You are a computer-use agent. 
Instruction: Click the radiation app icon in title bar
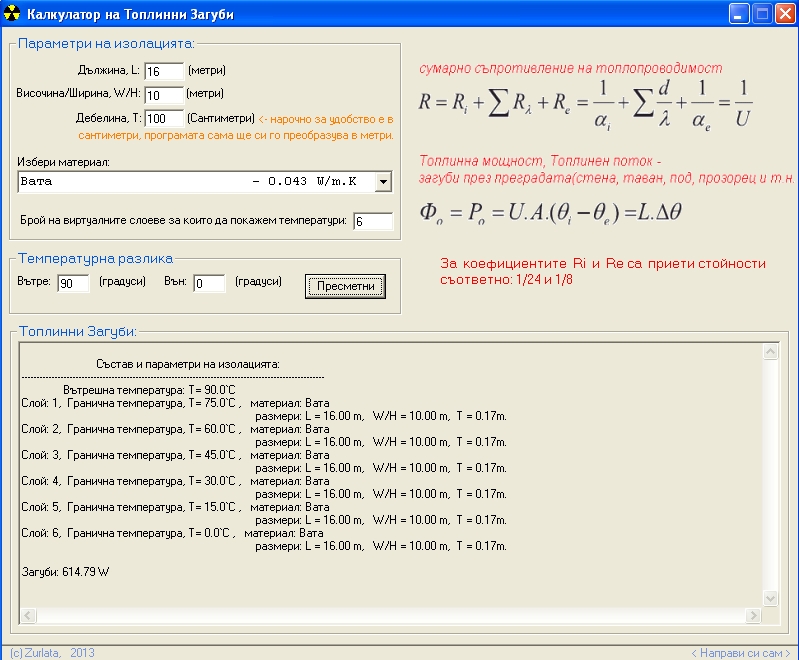click(x=12, y=14)
